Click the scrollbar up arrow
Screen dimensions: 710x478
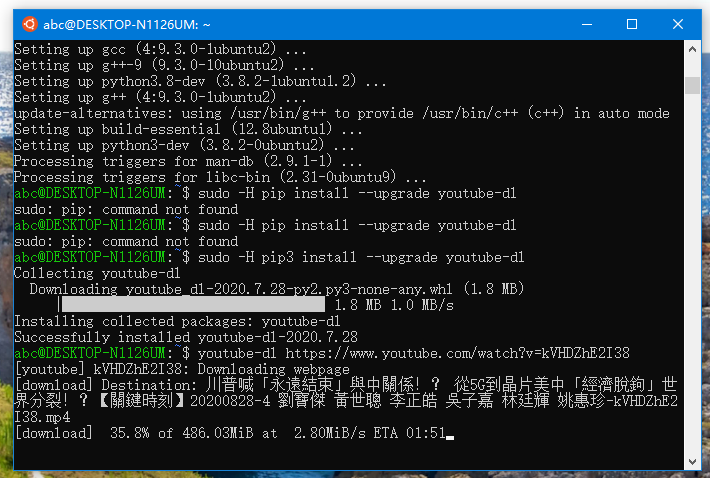(692, 49)
